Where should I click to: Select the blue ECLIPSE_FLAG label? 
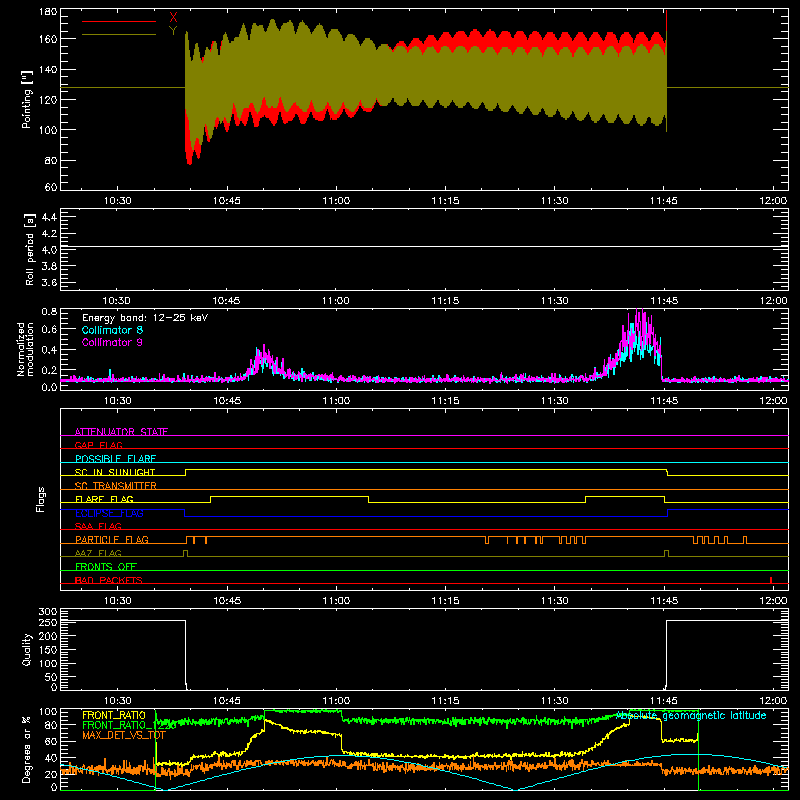tap(109, 513)
